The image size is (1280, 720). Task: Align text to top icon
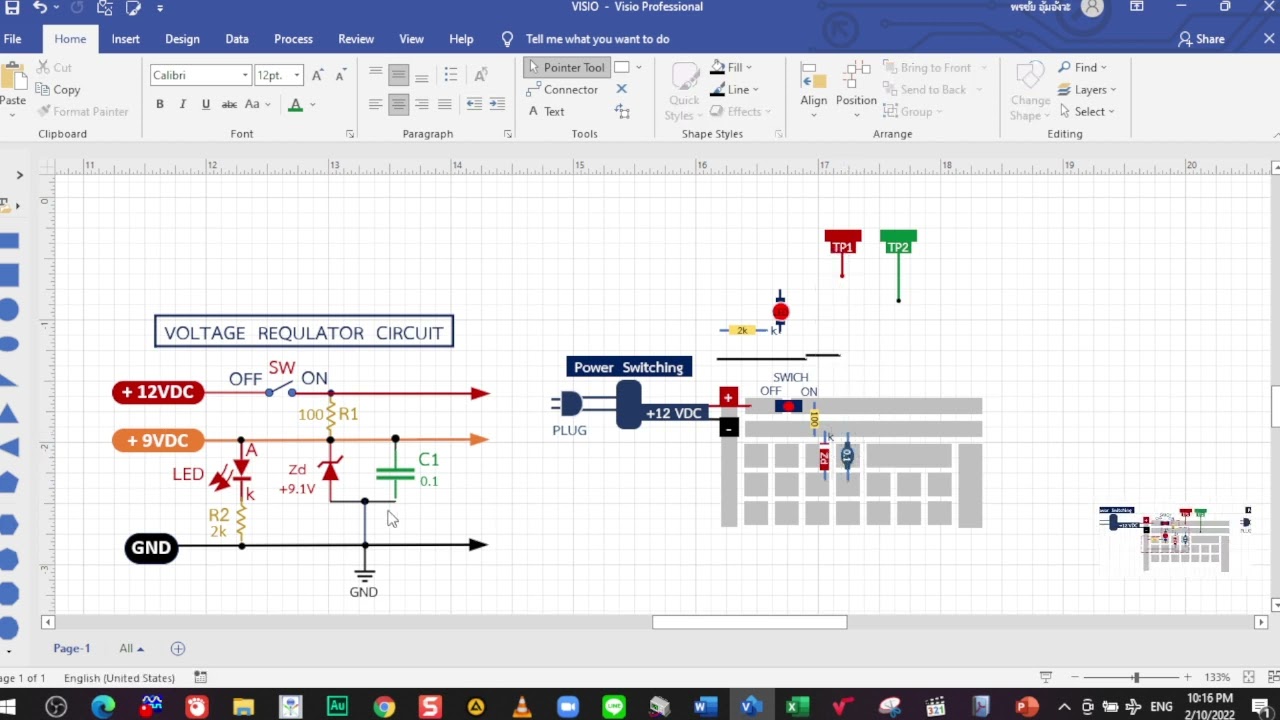click(x=376, y=75)
